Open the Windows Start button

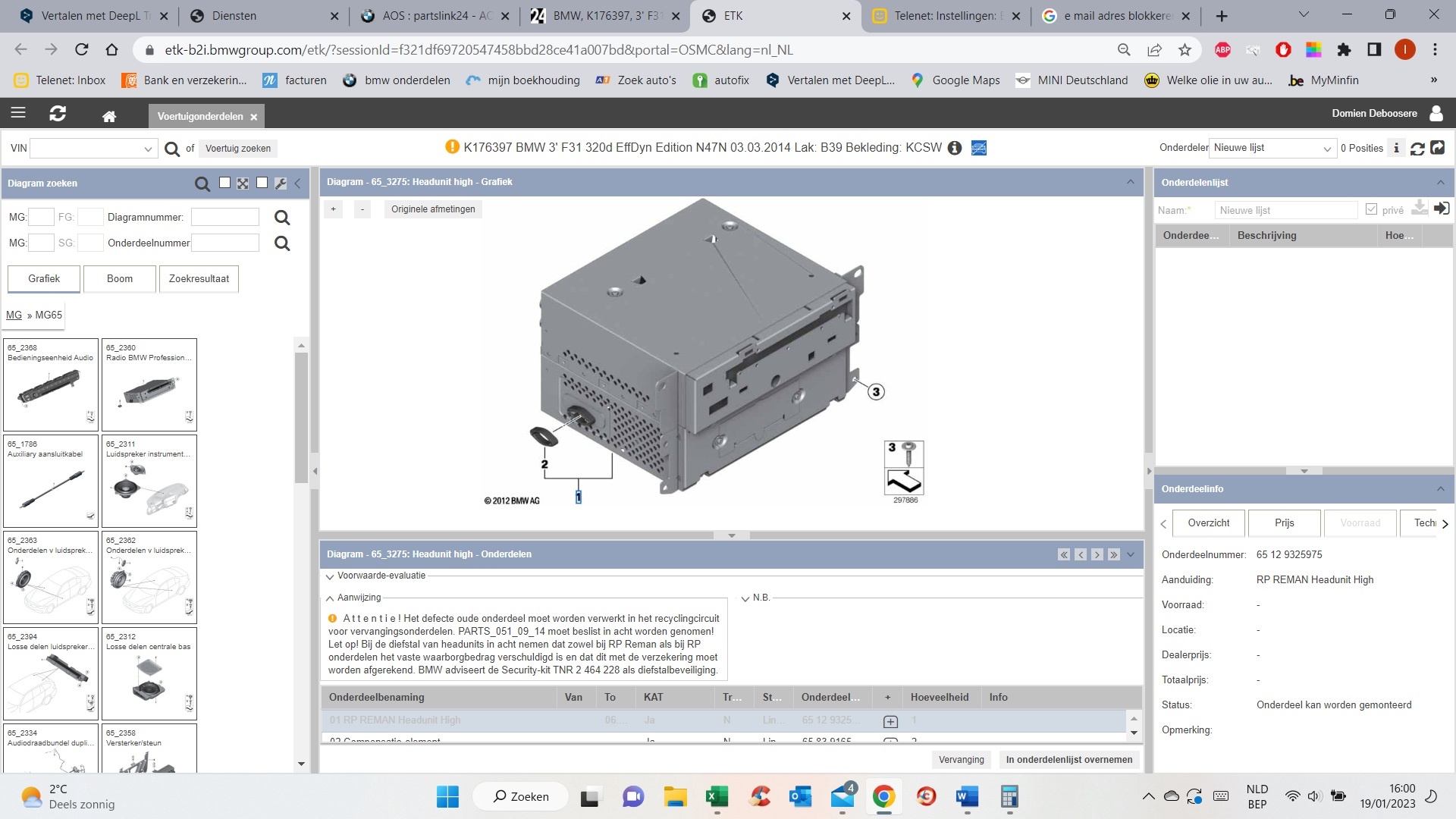click(447, 797)
